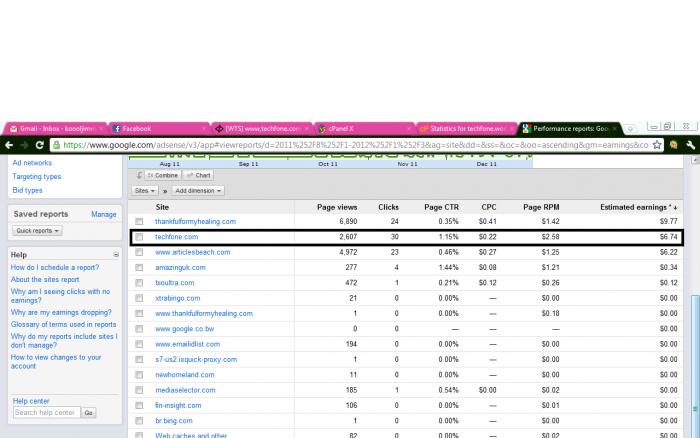Open the extension icon beside the star
Viewport: 700px width, 438px height.
(x=674, y=145)
